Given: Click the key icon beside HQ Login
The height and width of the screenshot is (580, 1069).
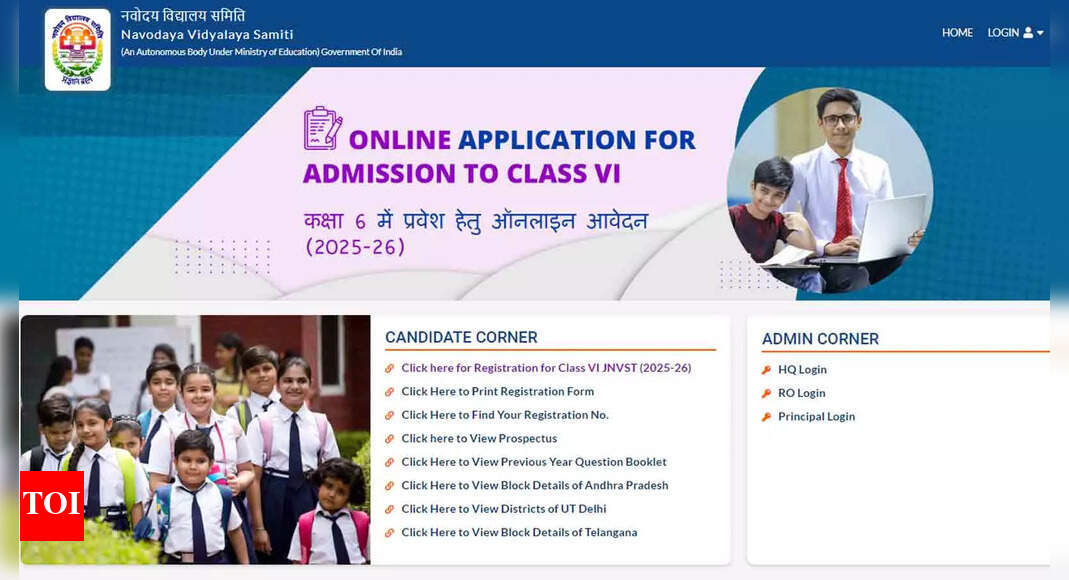Looking at the screenshot, I should (x=766, y=370).
